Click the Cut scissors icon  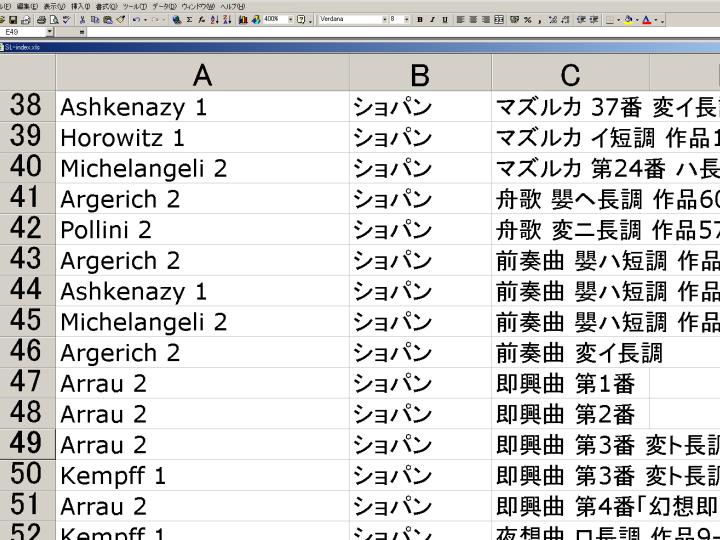pos(82,20)
